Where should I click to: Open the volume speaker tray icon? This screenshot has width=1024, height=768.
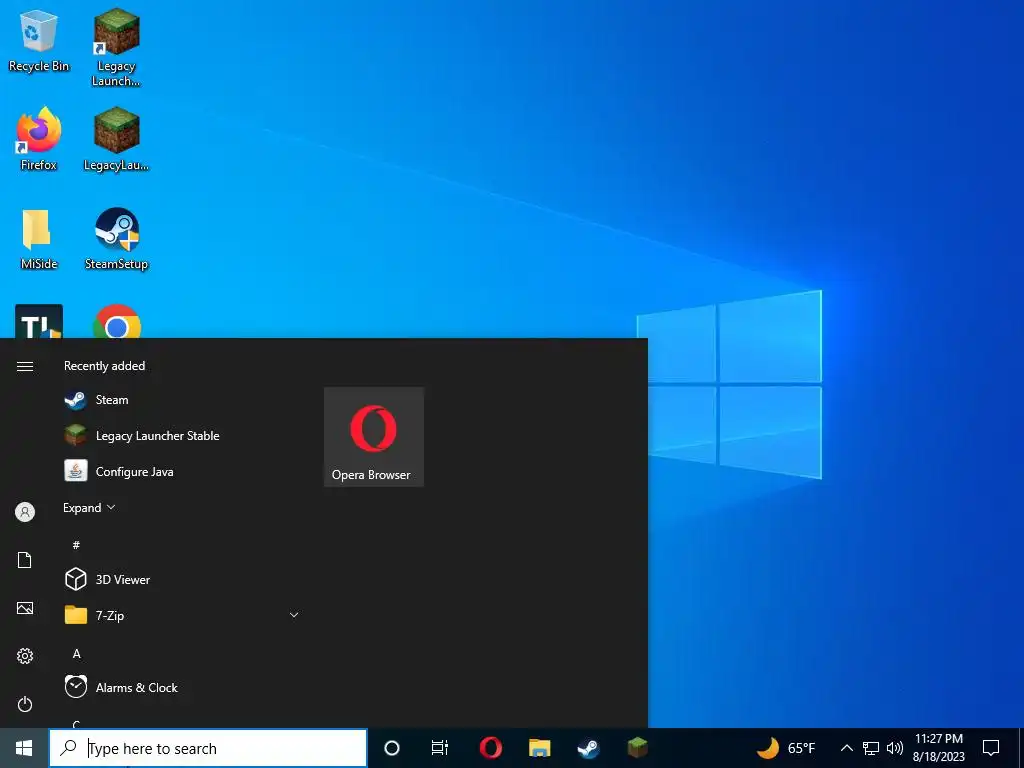(895, 748)
